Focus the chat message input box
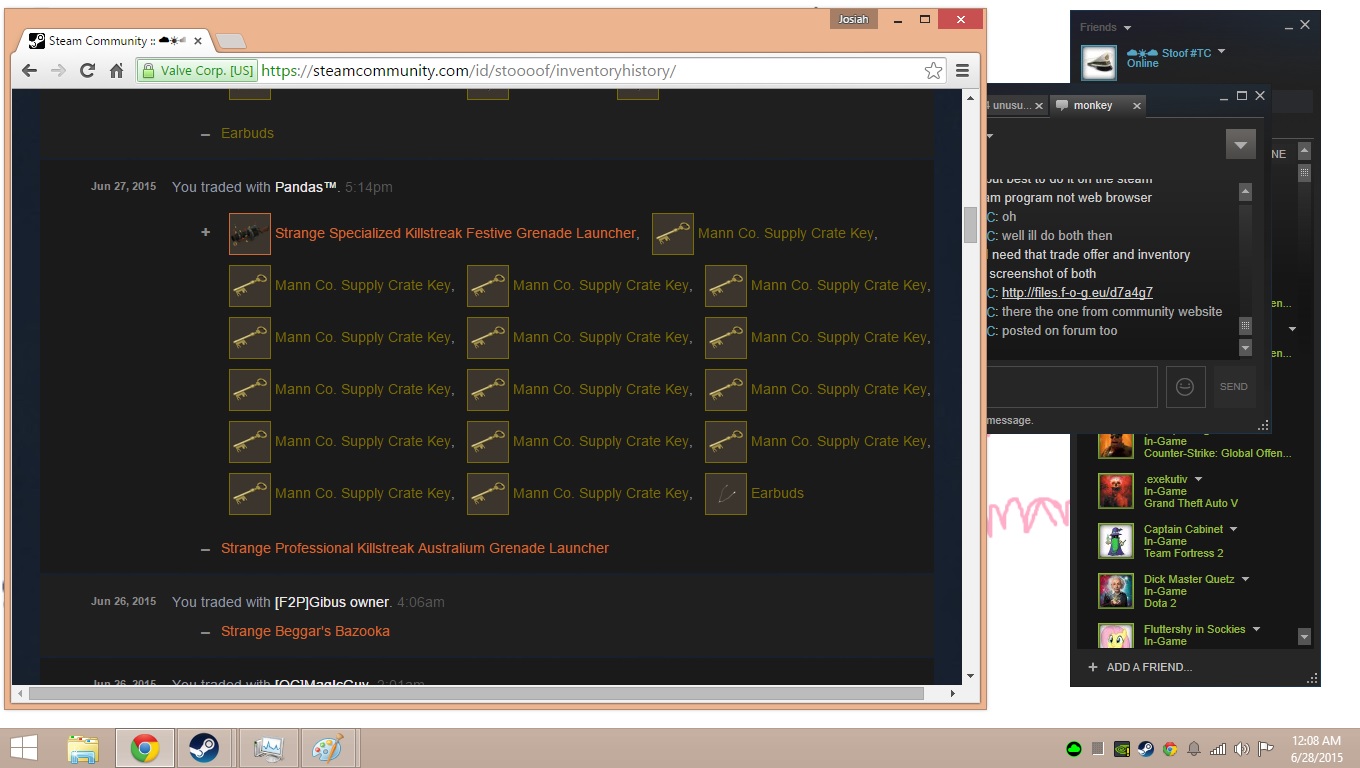 1070,387
